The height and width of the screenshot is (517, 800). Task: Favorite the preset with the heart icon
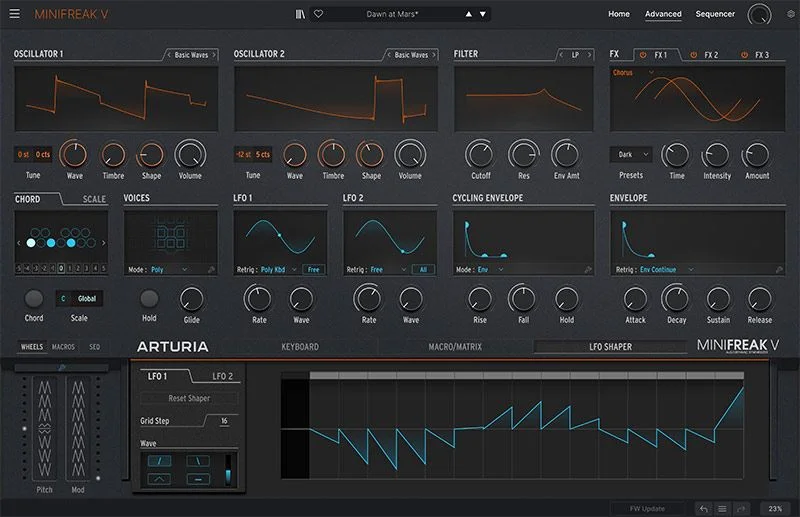(318, 14)
